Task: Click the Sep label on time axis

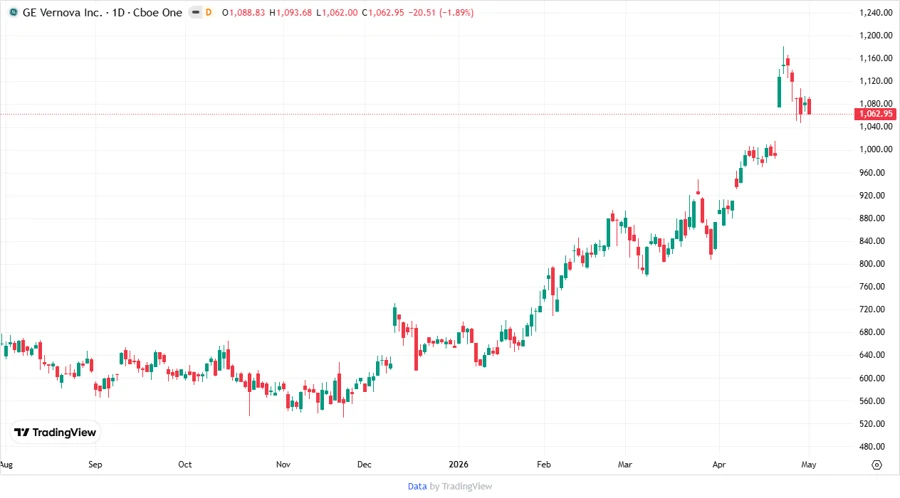Action: pos(95,464)
